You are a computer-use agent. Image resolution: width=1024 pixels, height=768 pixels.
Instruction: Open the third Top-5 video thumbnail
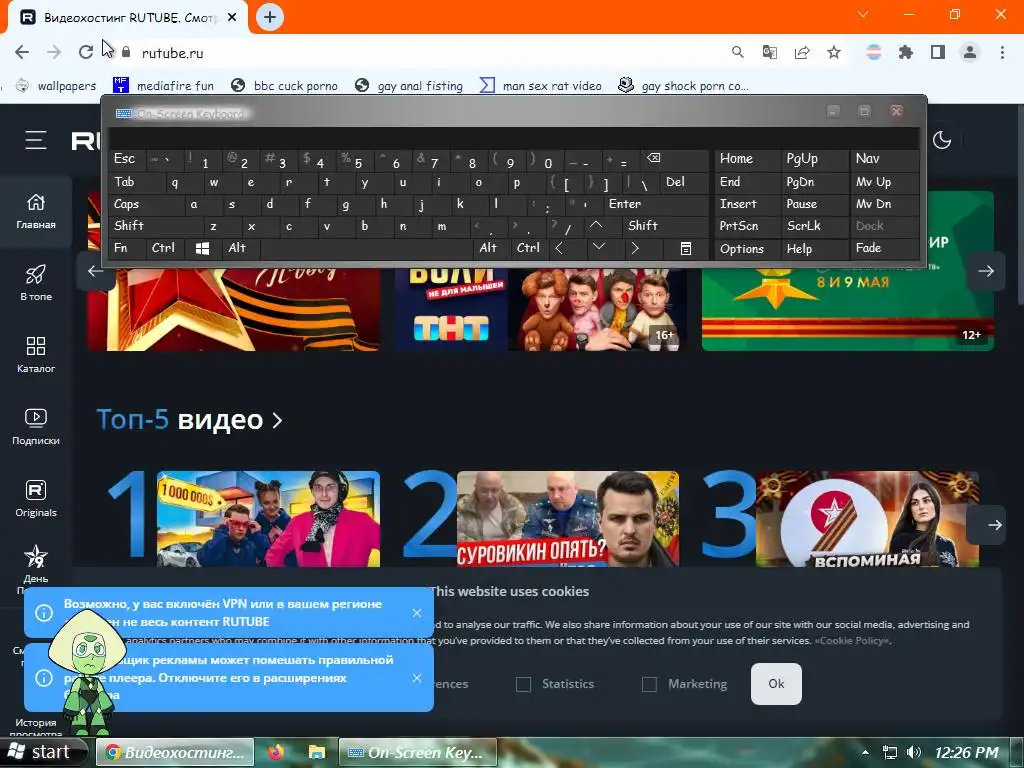click(867, 519)
